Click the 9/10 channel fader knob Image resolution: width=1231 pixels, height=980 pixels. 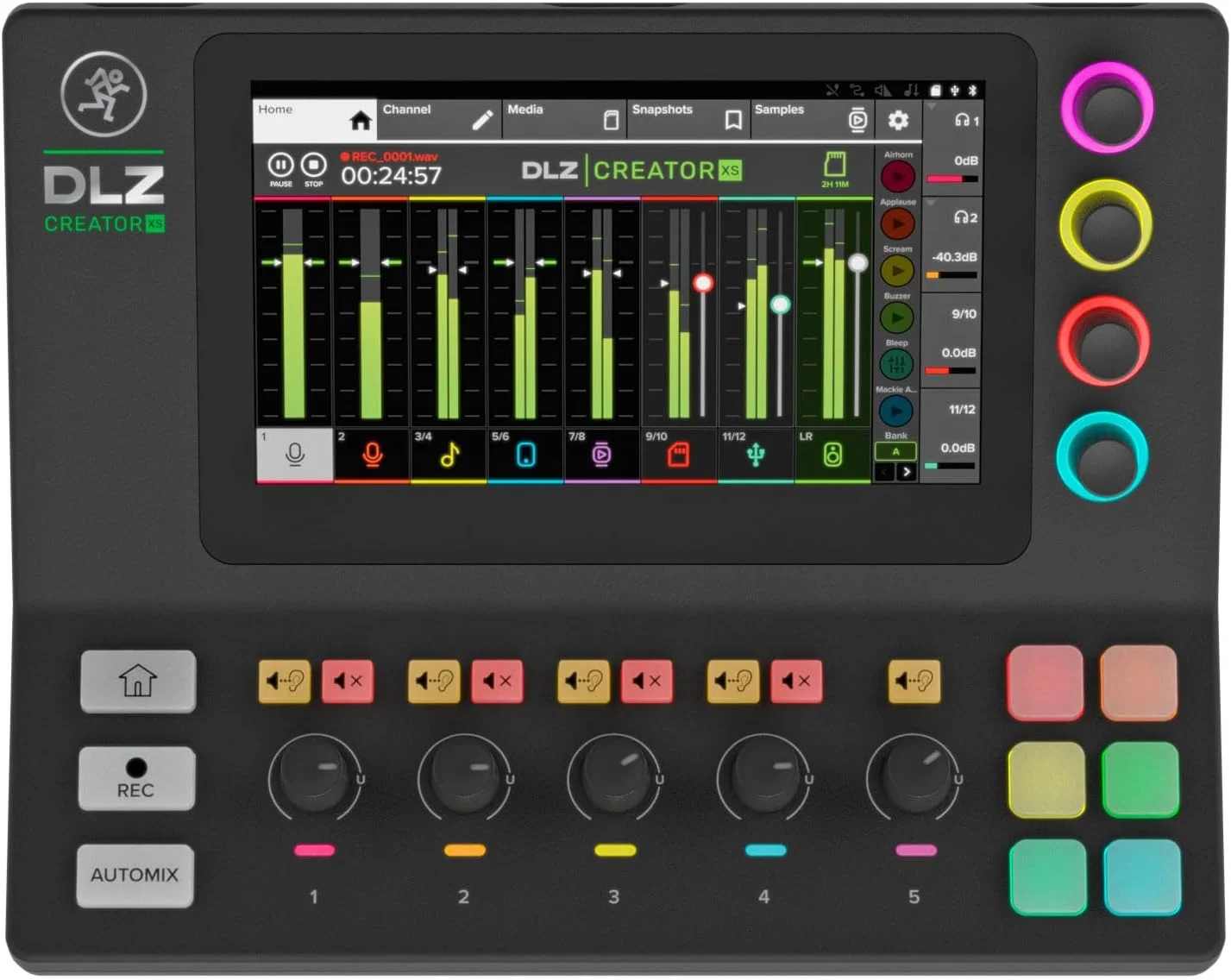(703, 283)
